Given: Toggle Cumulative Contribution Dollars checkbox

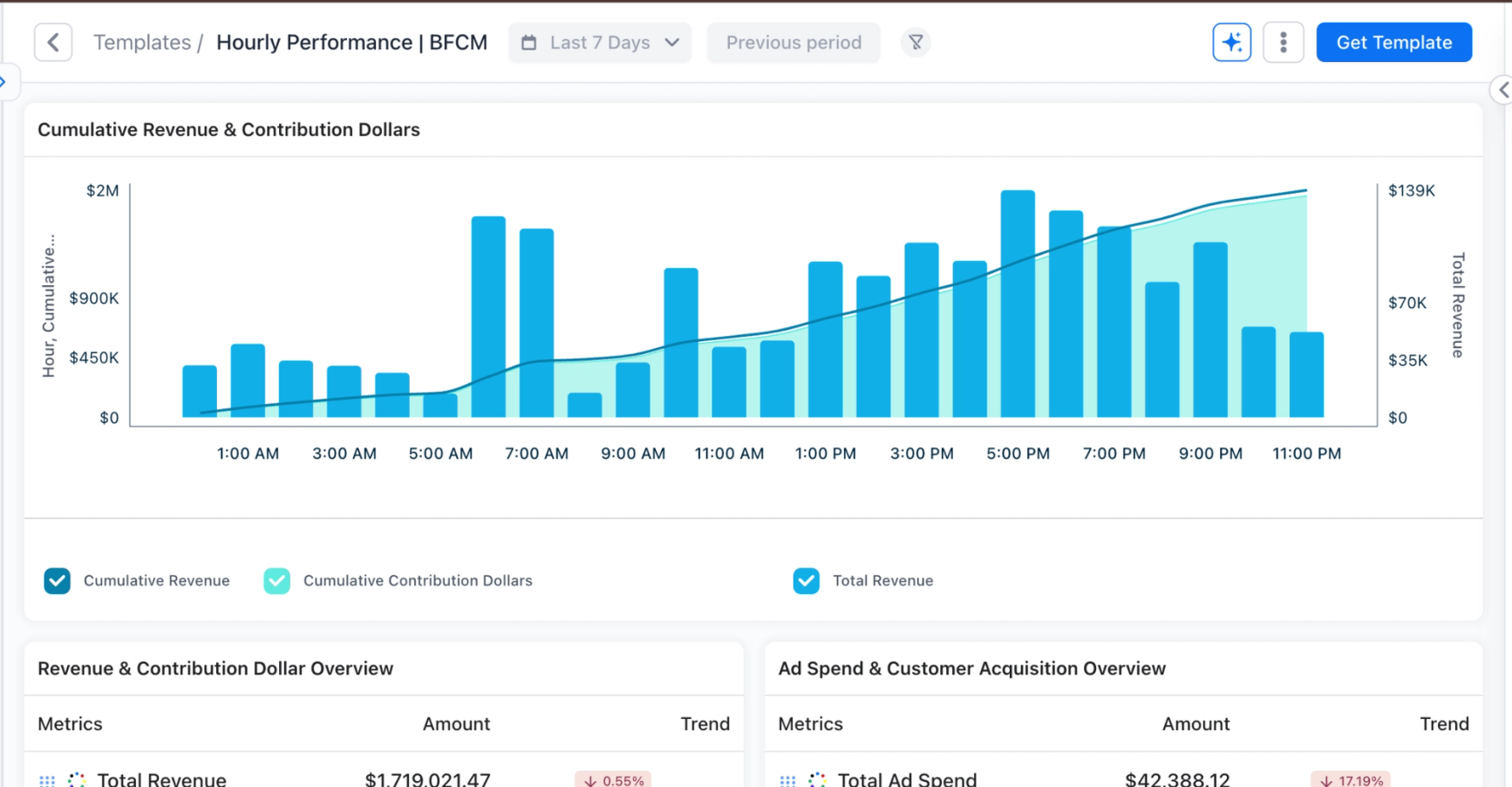Looking at the screenshot, I should (x=277, y=580).
